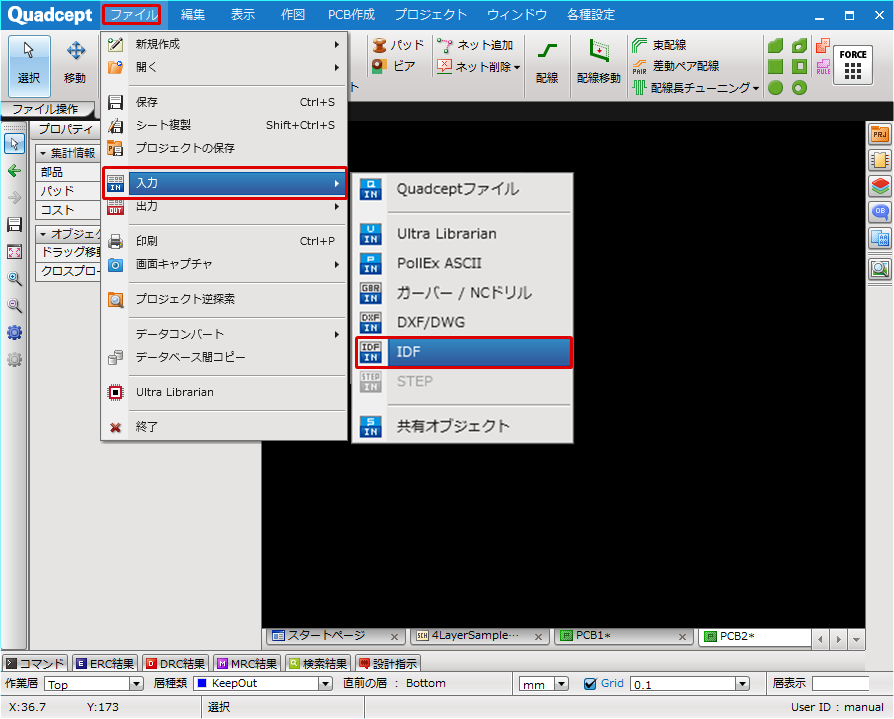Screen dimensions: 894x719
Task: Click the left sidebar save disk icon
Action: 14,225
